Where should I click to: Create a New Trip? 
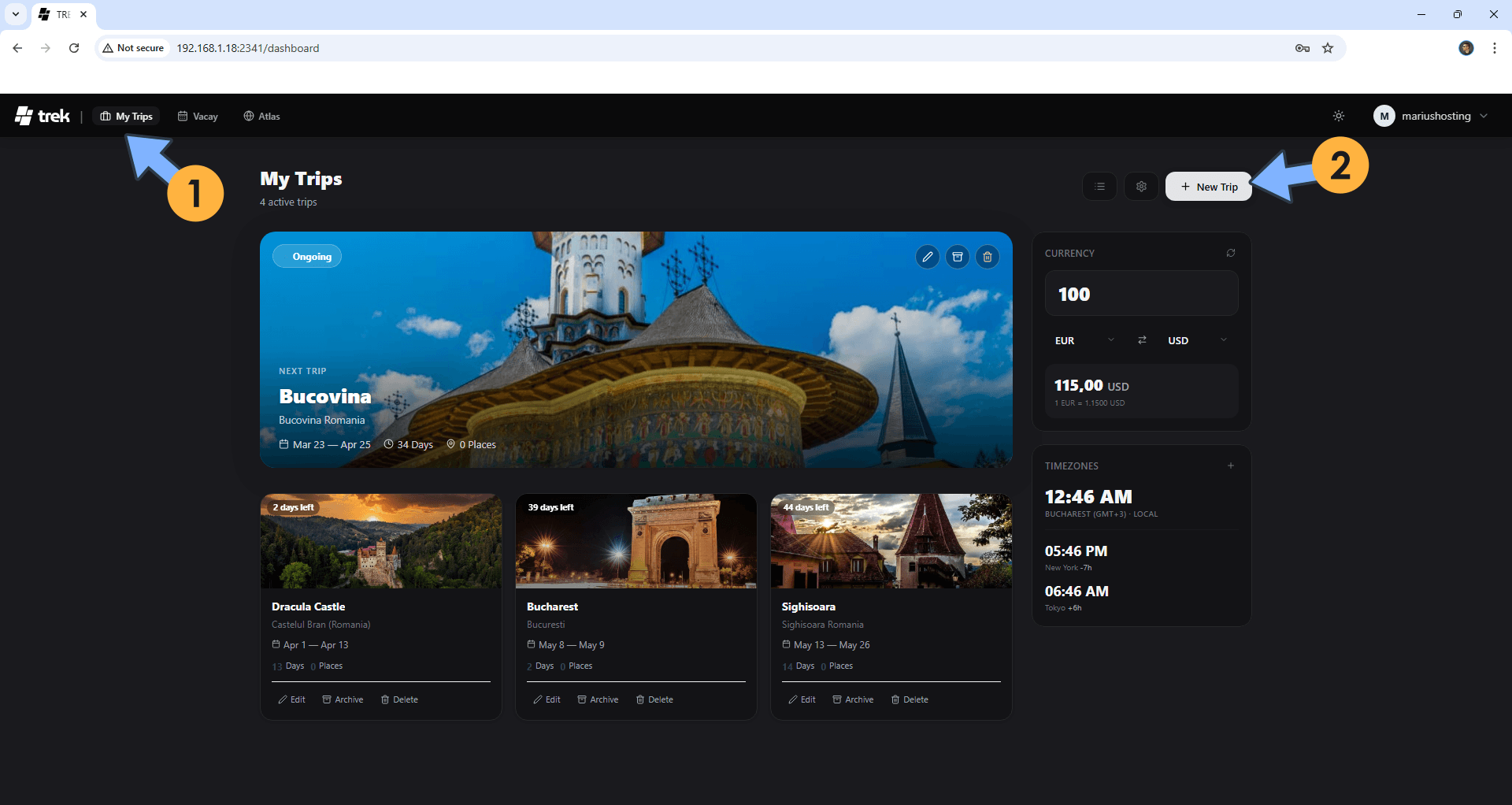[x=1208, y=187]
